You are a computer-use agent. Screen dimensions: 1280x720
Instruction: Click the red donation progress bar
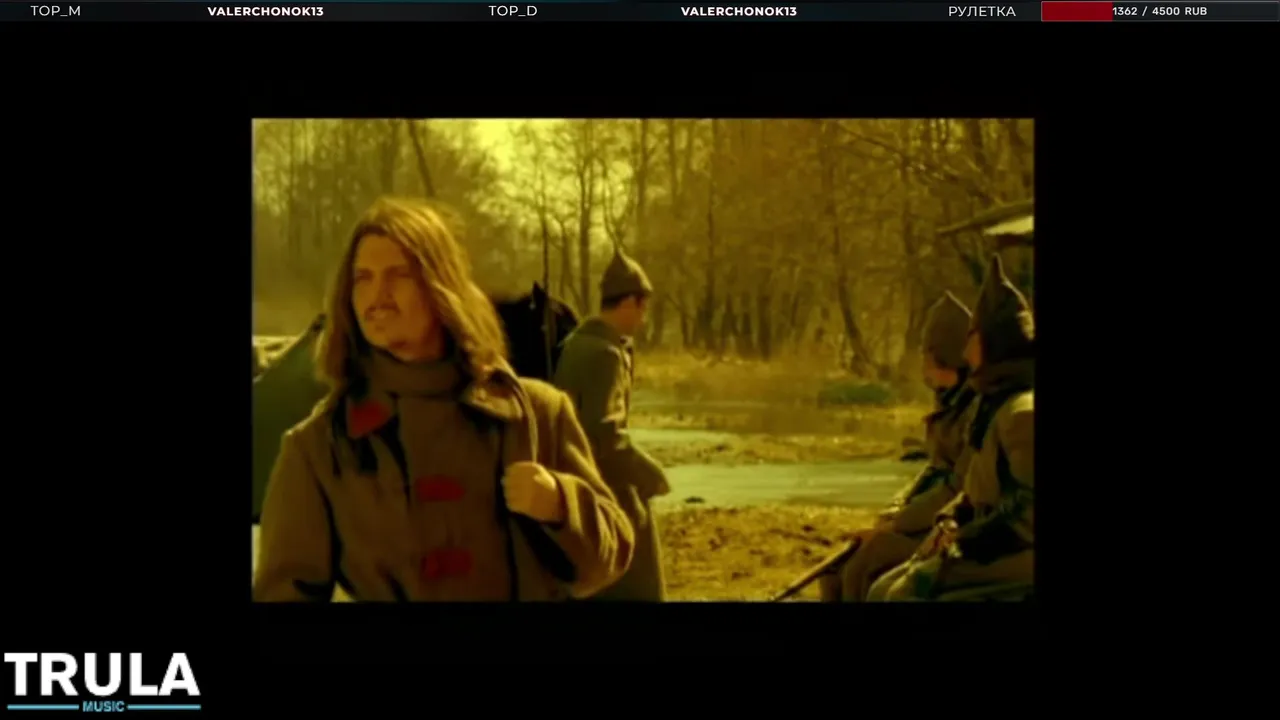pos(1159,11)
